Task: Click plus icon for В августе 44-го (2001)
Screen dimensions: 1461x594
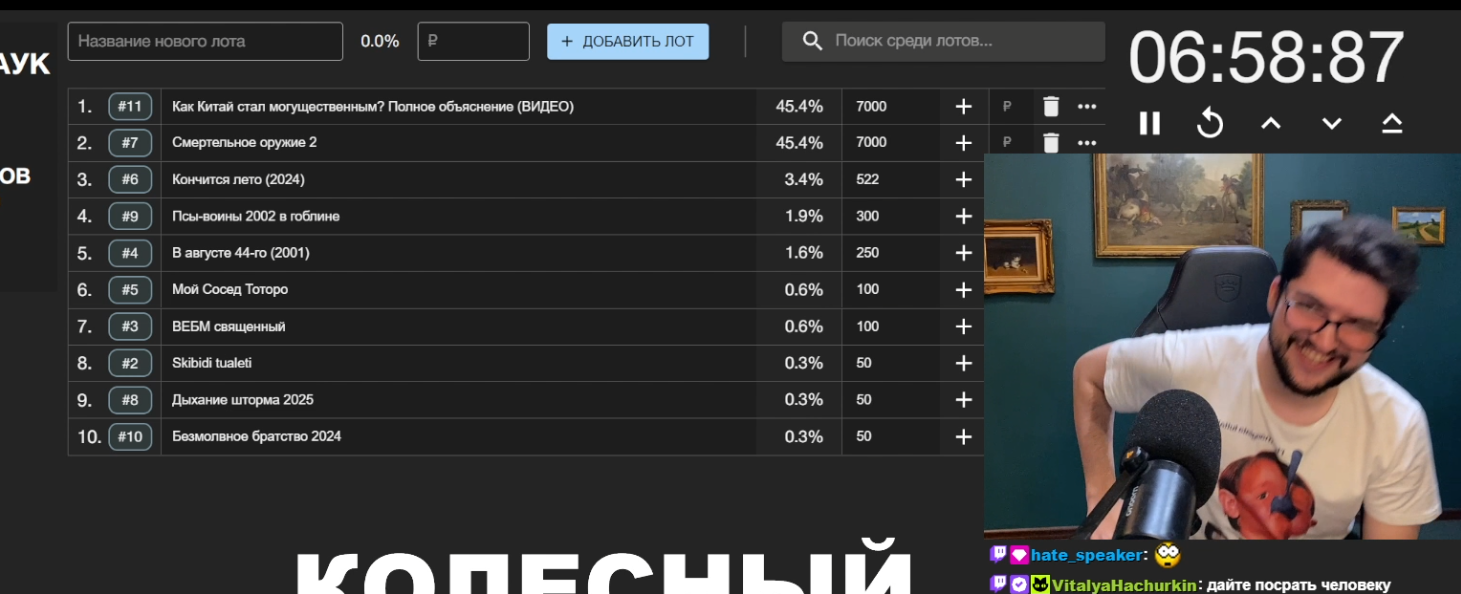Action: pos(963,253)
